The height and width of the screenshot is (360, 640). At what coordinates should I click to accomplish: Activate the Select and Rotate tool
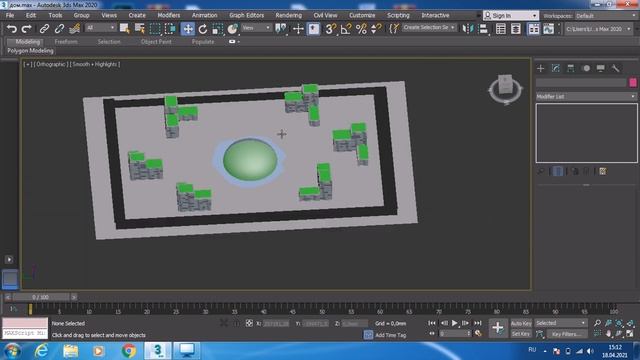[203, 29]
